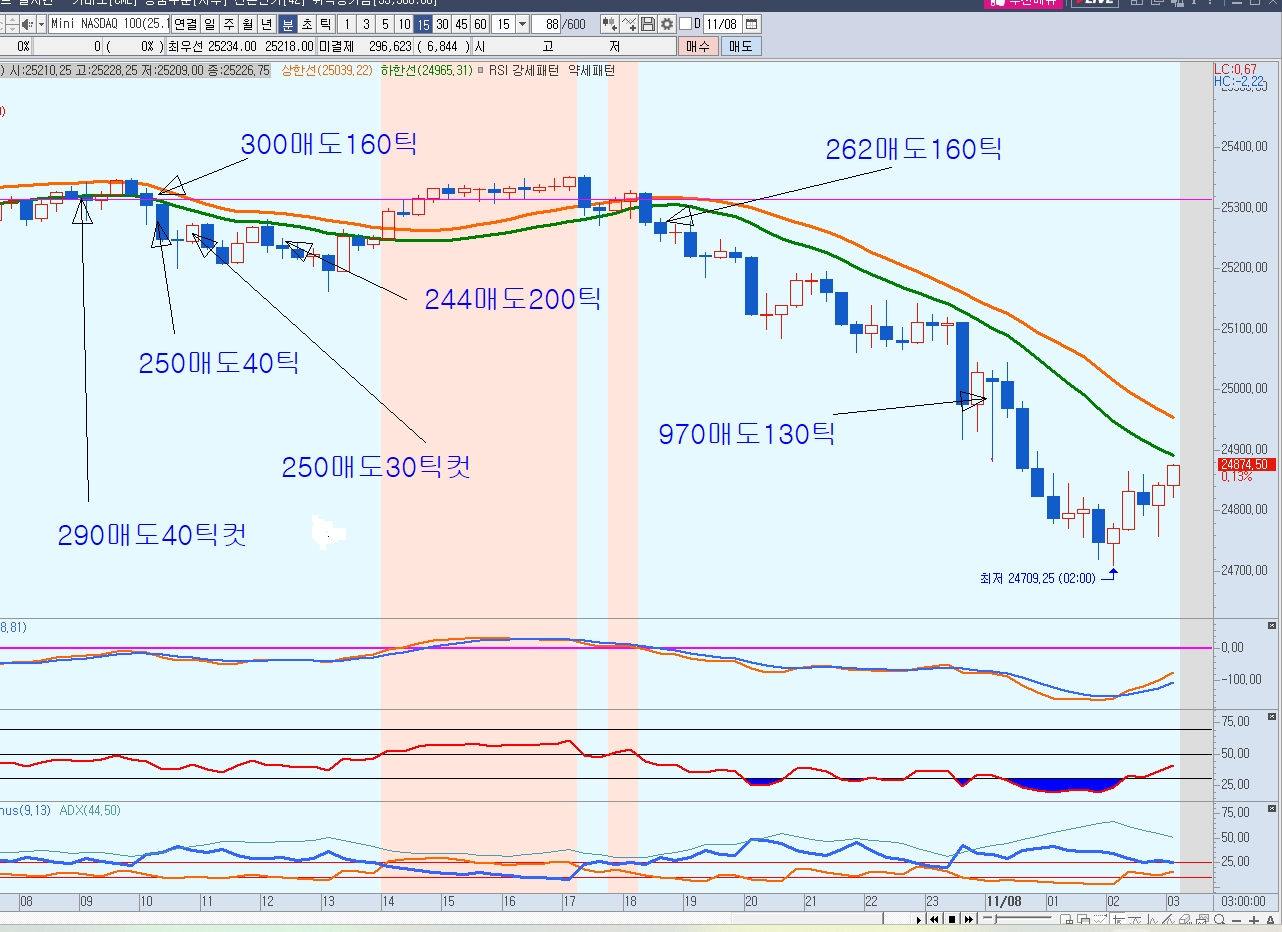The width and height of the screenshot is (1282, 932).
Task: Click the fast-forward chart replay button
Action: [x=967, y=919]
